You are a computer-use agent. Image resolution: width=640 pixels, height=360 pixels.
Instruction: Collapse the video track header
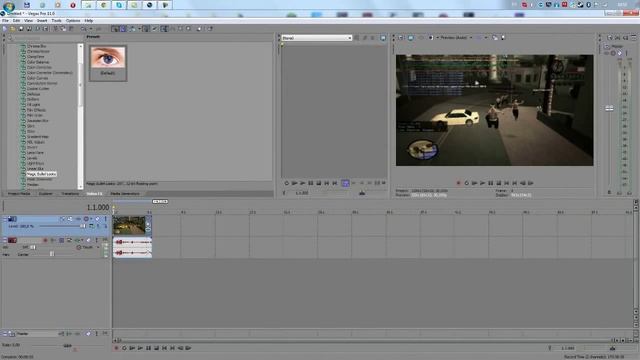tap(5, 219)
